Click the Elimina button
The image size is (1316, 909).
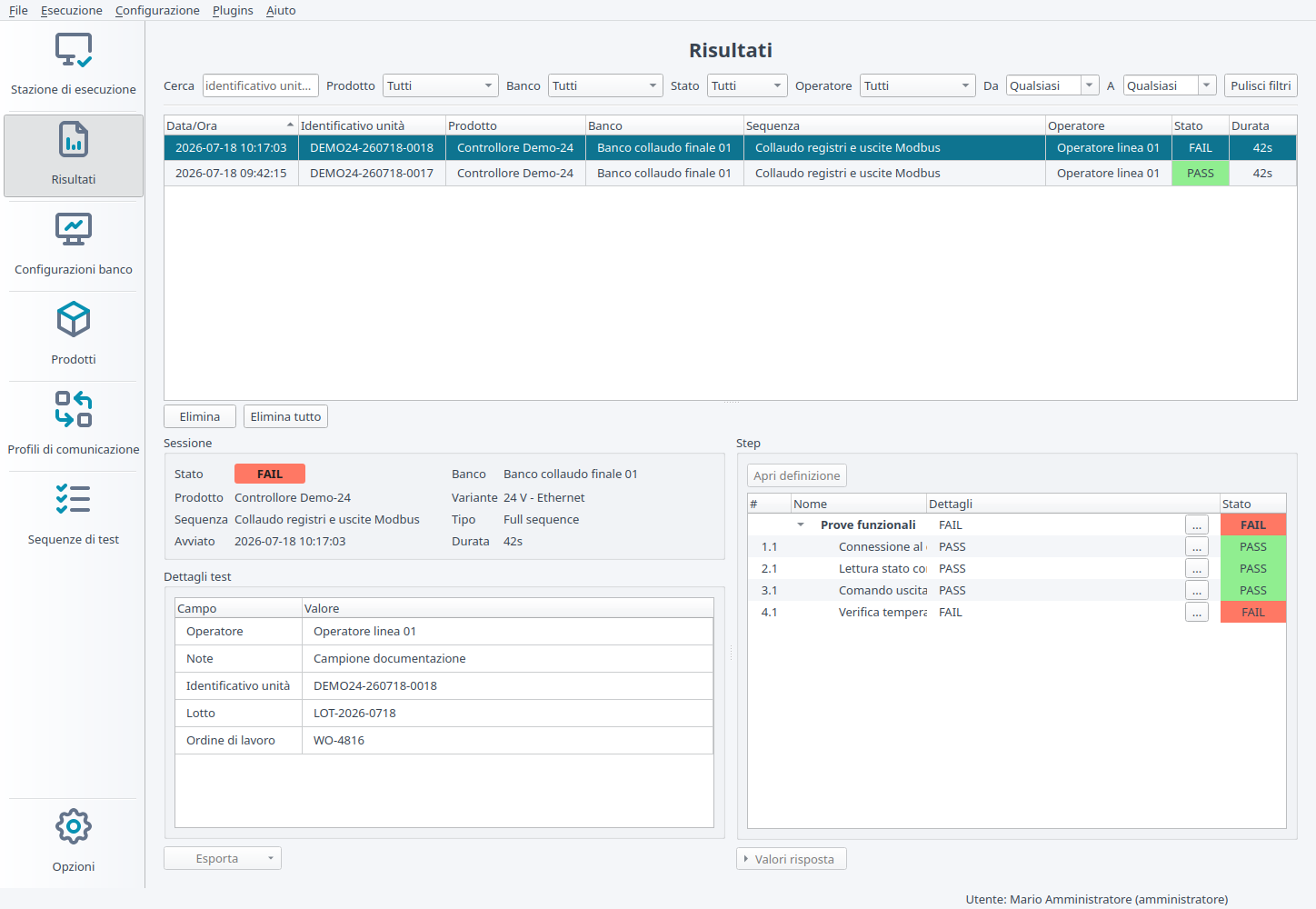[x=200, y=416]
